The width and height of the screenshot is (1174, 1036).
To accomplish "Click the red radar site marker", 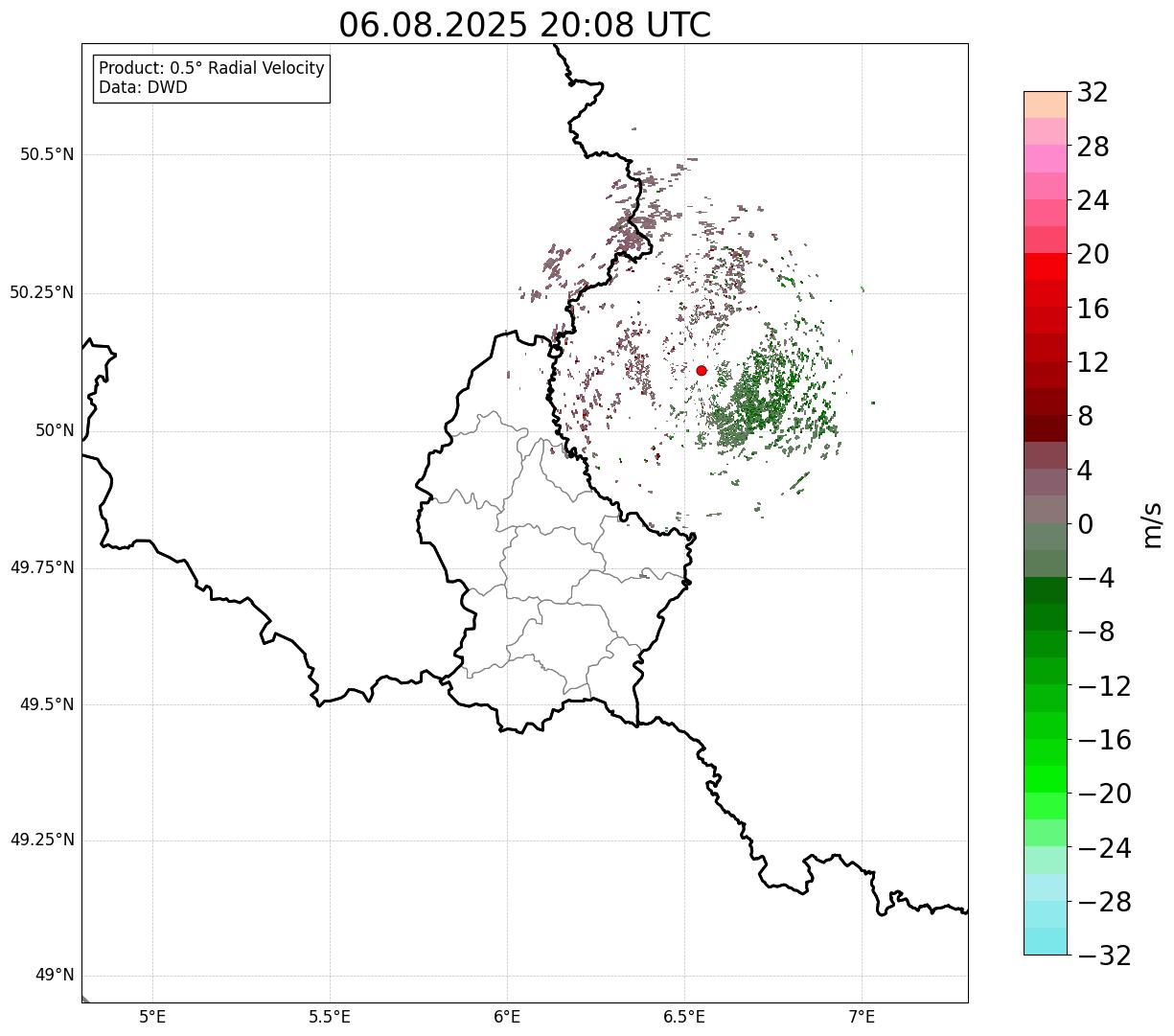I will 702,370.
